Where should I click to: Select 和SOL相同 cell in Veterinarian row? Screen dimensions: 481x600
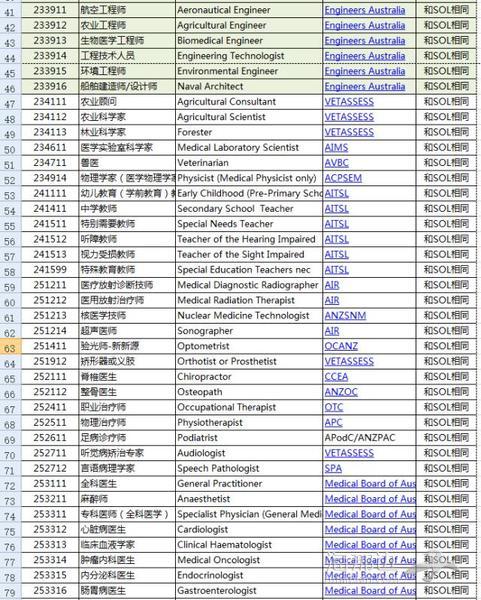tap(446, 163)
